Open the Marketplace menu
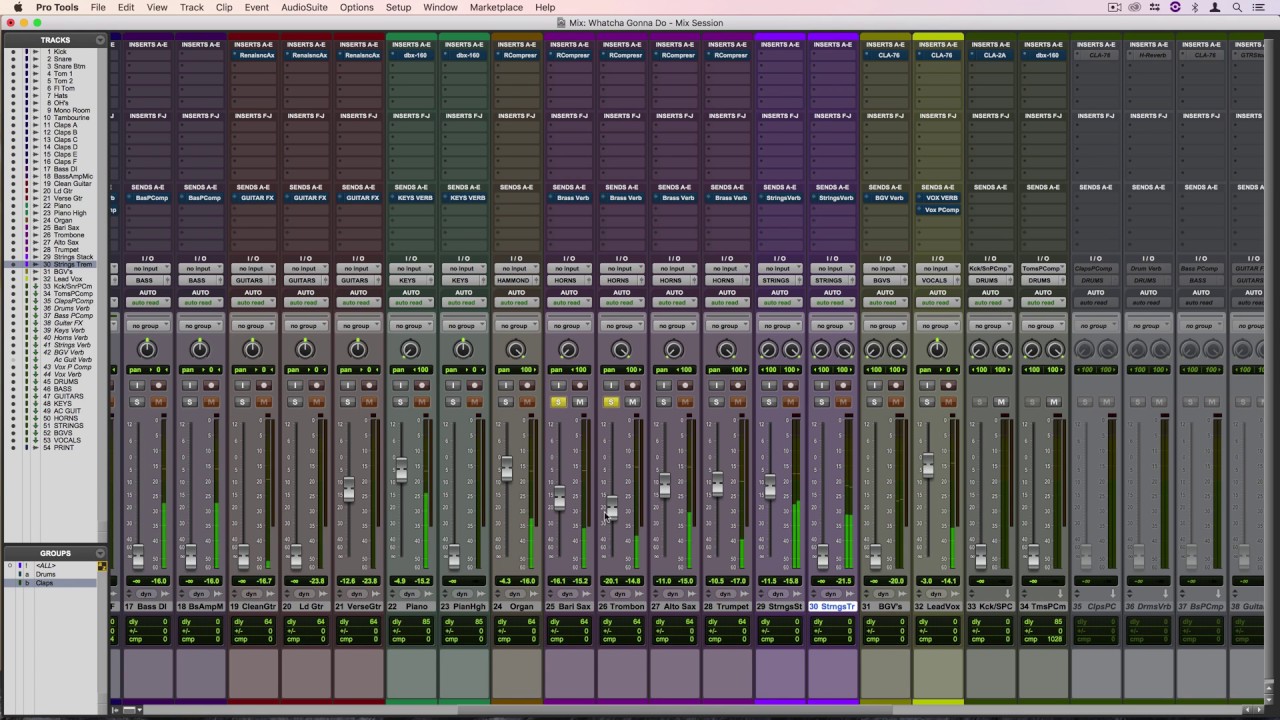The image size is (1280, 720). tap(496, 7)
